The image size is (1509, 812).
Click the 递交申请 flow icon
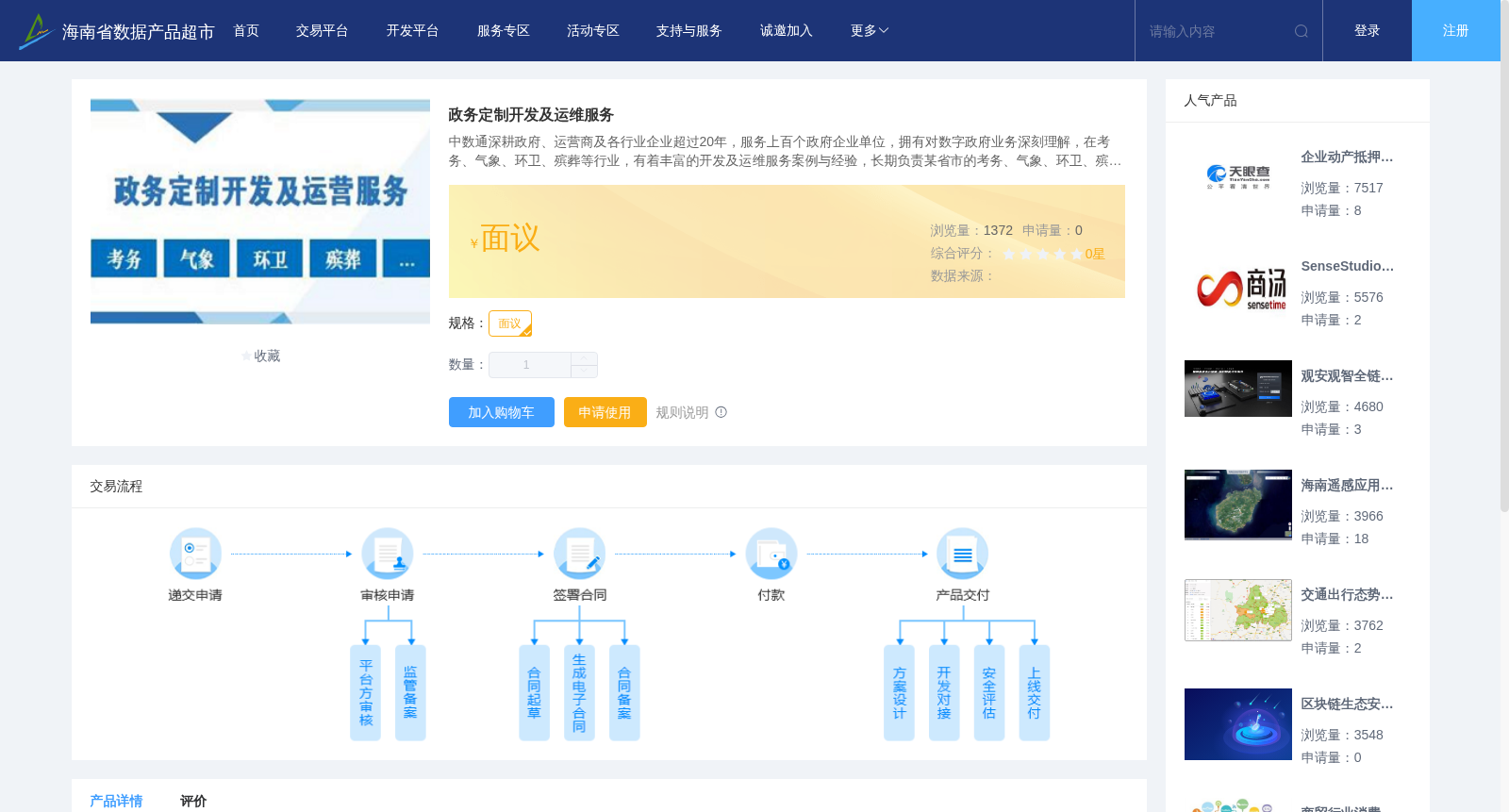coord(195,554)
